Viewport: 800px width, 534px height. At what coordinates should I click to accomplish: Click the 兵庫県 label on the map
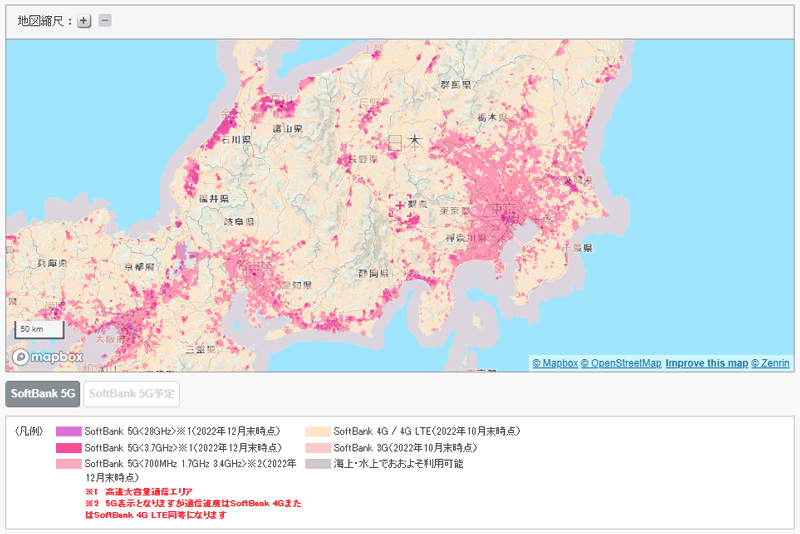click(52, 263)
